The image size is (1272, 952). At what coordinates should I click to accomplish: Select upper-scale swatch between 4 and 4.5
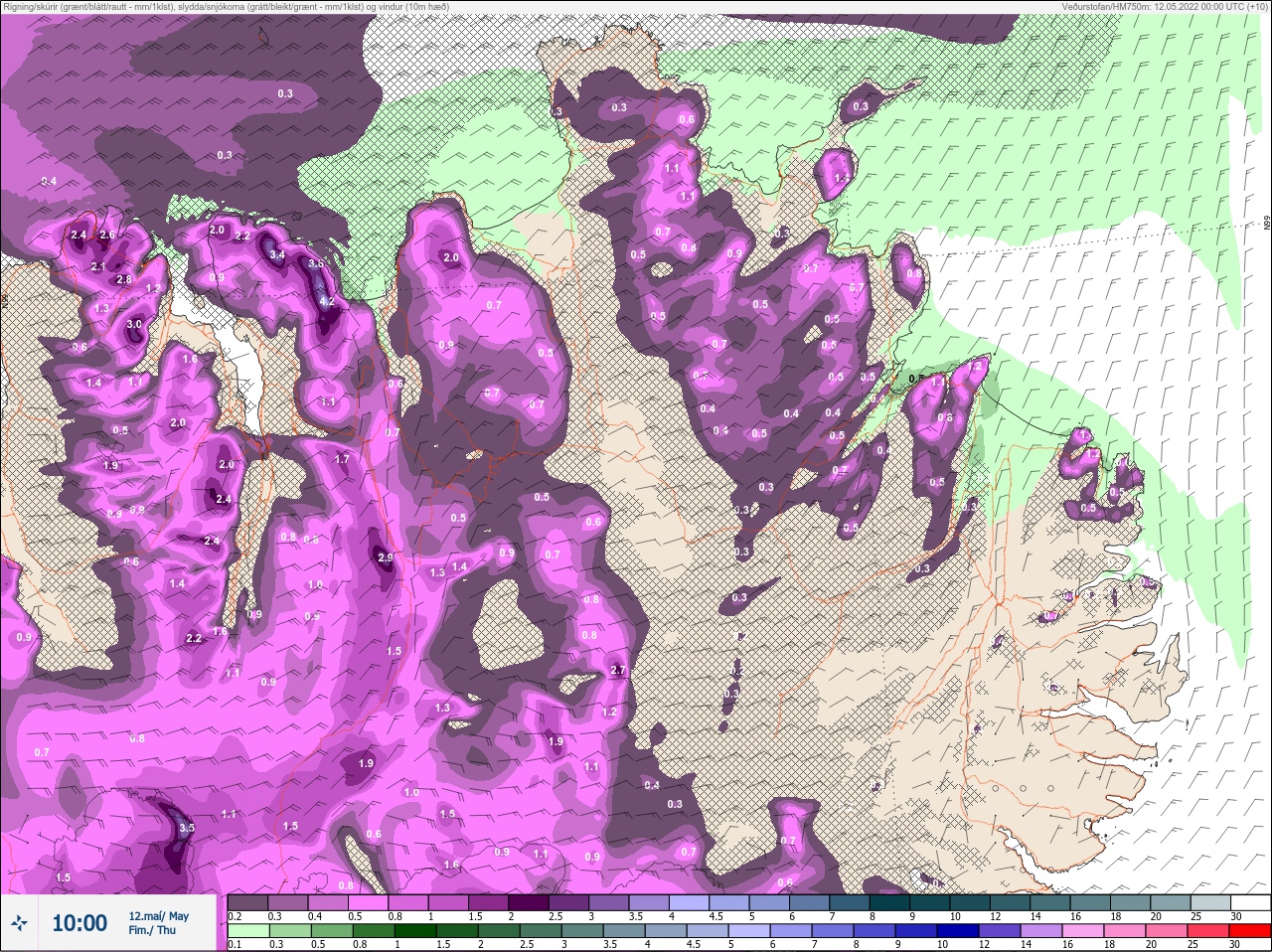[x=690, y=902]
